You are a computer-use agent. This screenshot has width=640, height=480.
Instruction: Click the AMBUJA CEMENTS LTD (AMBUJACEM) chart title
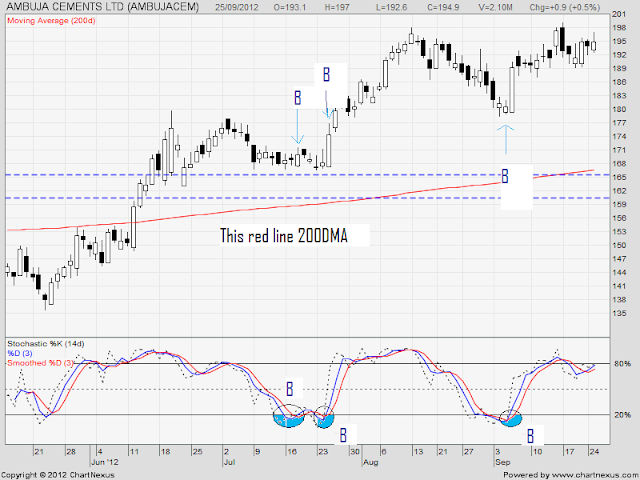[102, 7]
